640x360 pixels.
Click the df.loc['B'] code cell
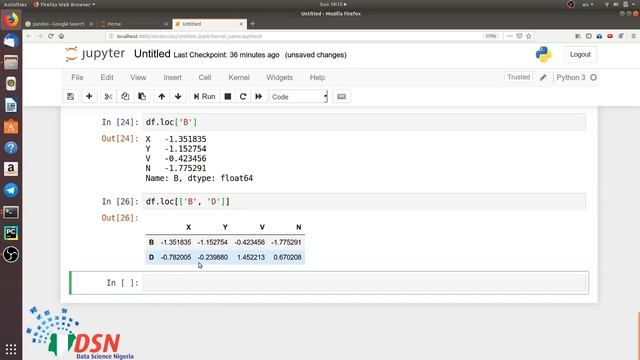tap(364, 122)
